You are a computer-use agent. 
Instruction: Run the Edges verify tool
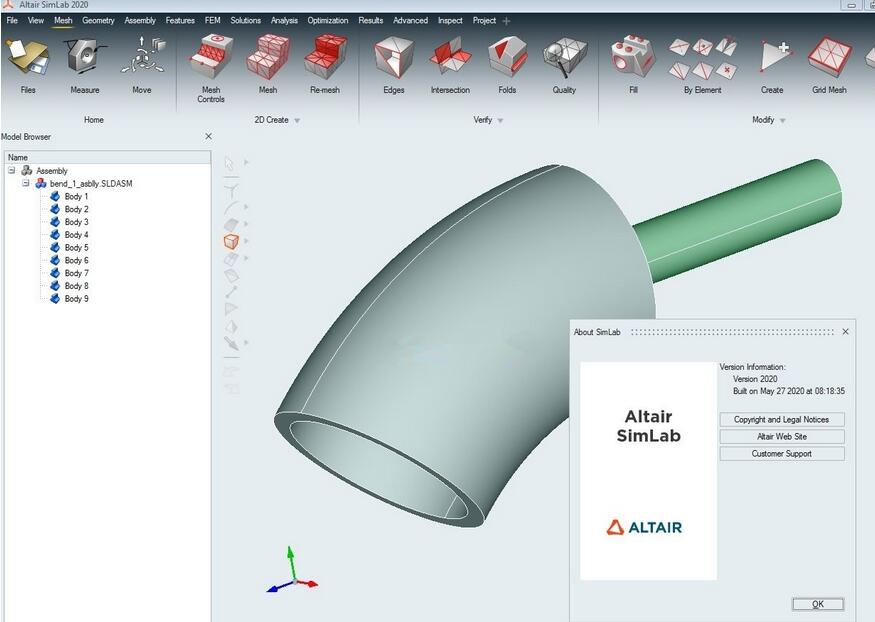tap(394, 65)
